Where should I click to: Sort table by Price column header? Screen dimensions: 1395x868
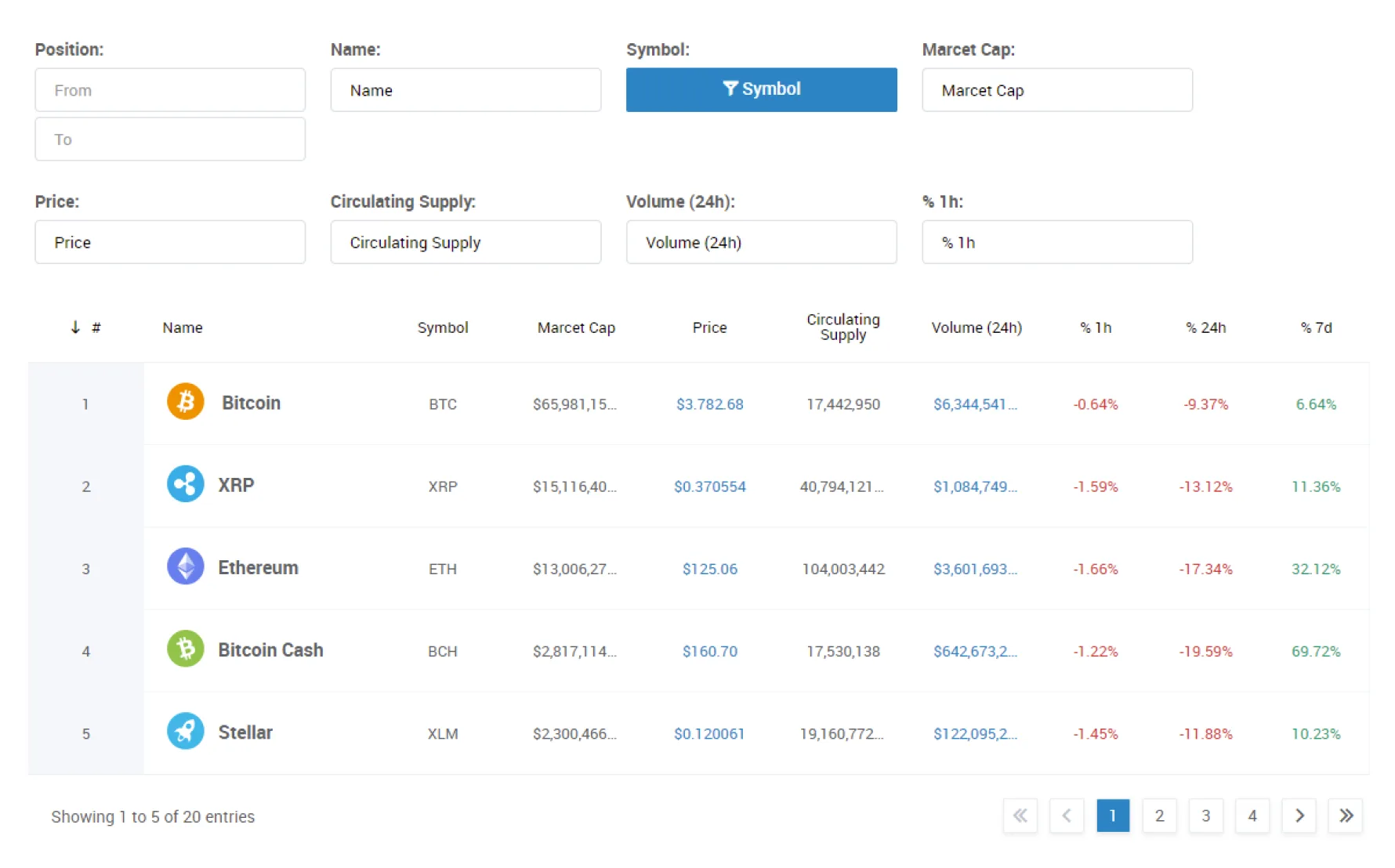click(x=710, y=327)
